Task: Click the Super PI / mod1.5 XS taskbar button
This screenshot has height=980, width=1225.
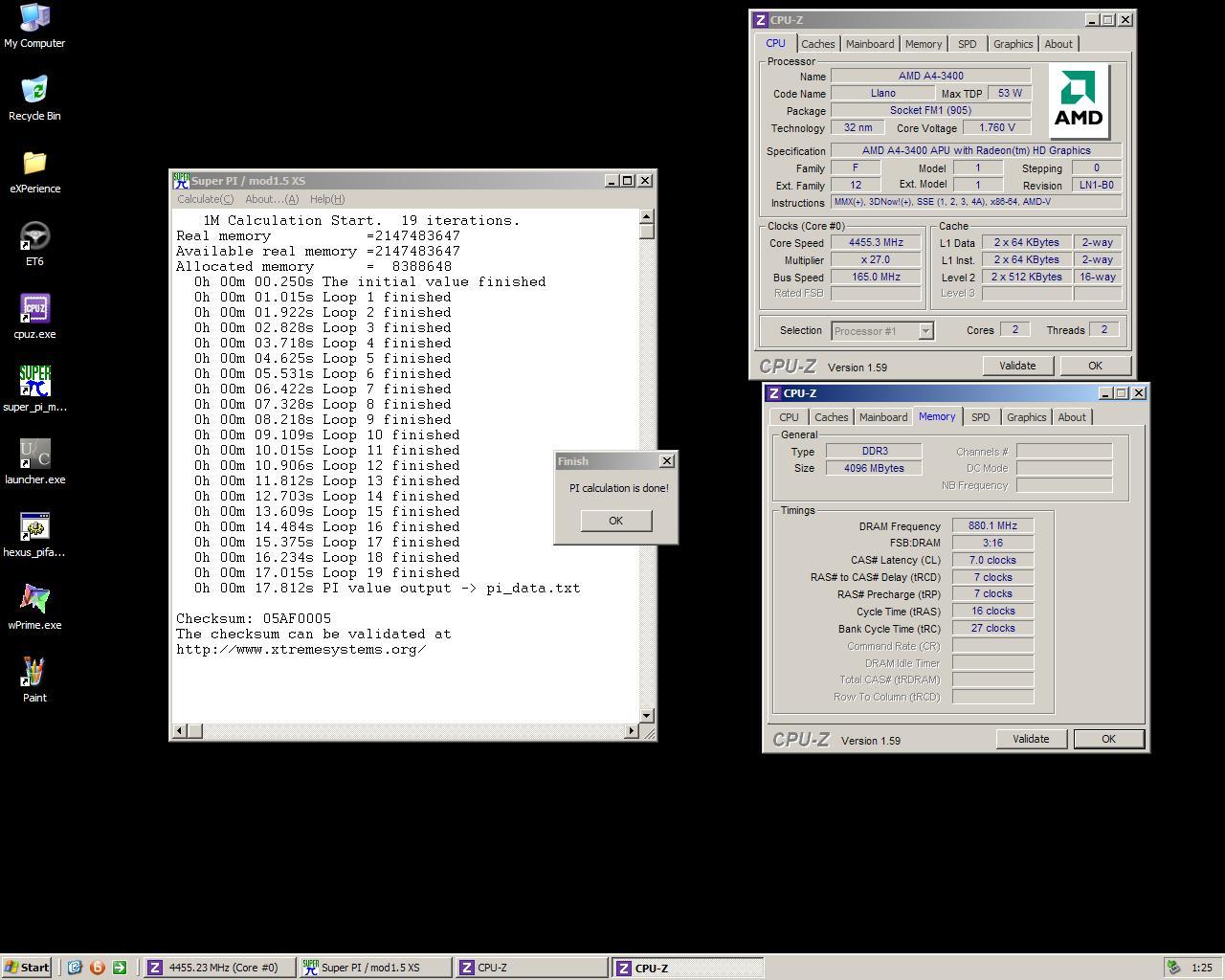Action: [376, 968]
